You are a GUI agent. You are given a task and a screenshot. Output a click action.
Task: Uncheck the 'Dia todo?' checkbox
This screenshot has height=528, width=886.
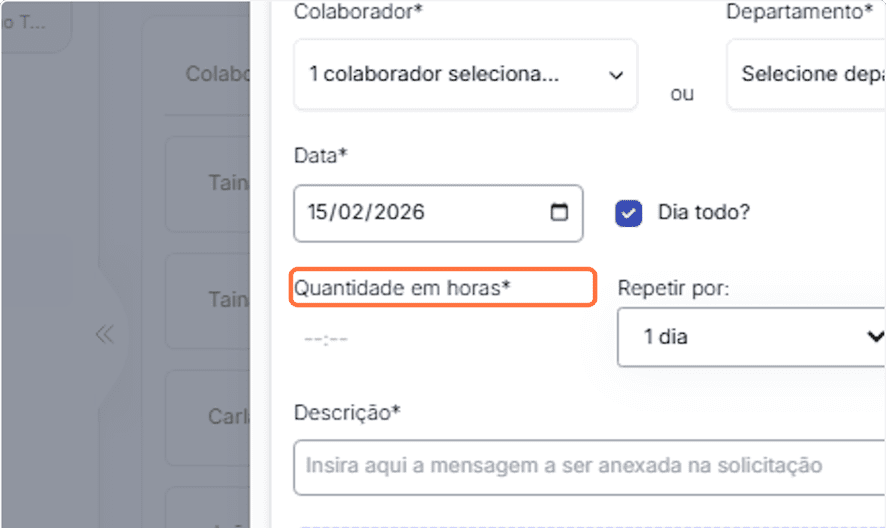click(x=629, y=213)
